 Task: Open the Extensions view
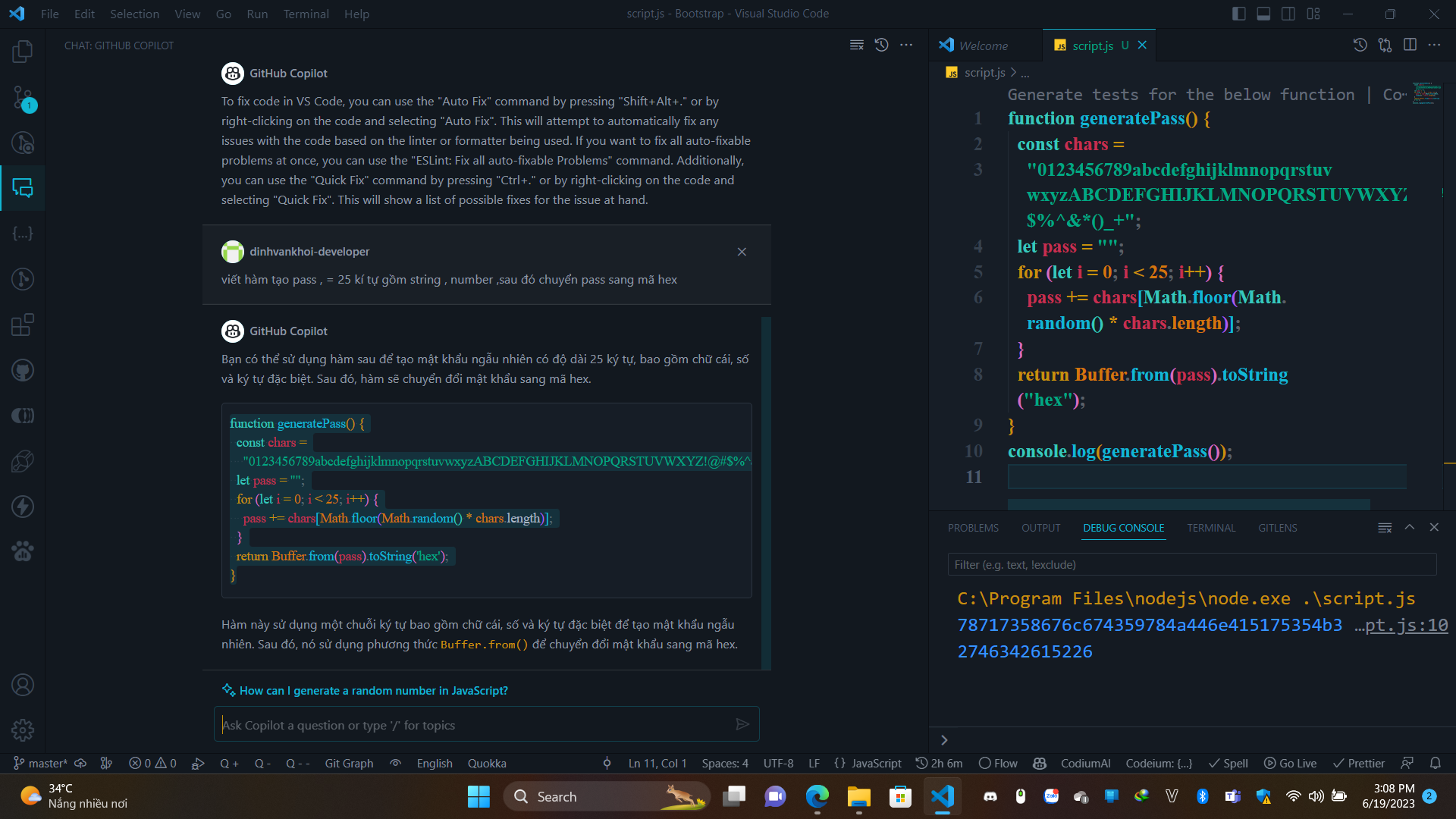pyautogui.click(x=23, y=325)
